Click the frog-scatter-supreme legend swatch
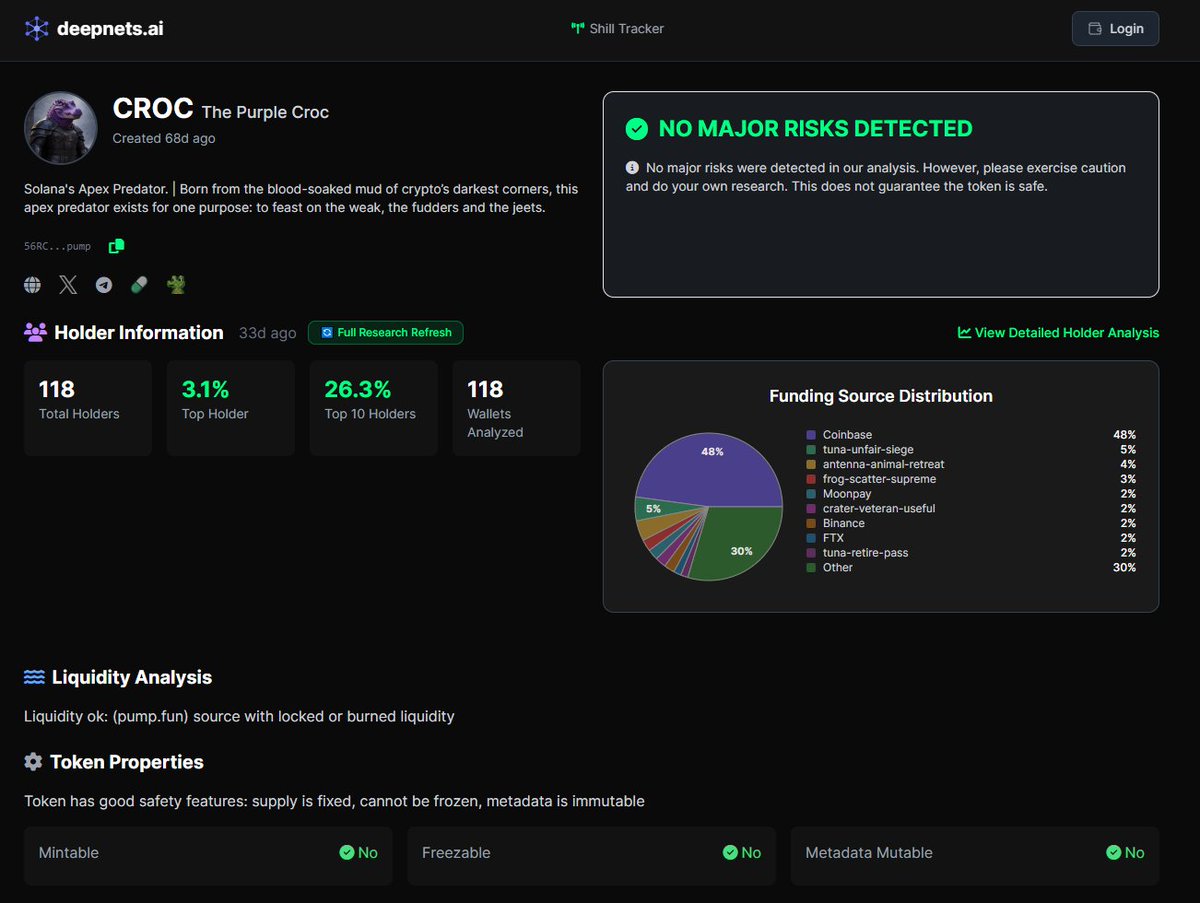The image size is (1200, 903). pyautogui.click(x=811, y=479)
